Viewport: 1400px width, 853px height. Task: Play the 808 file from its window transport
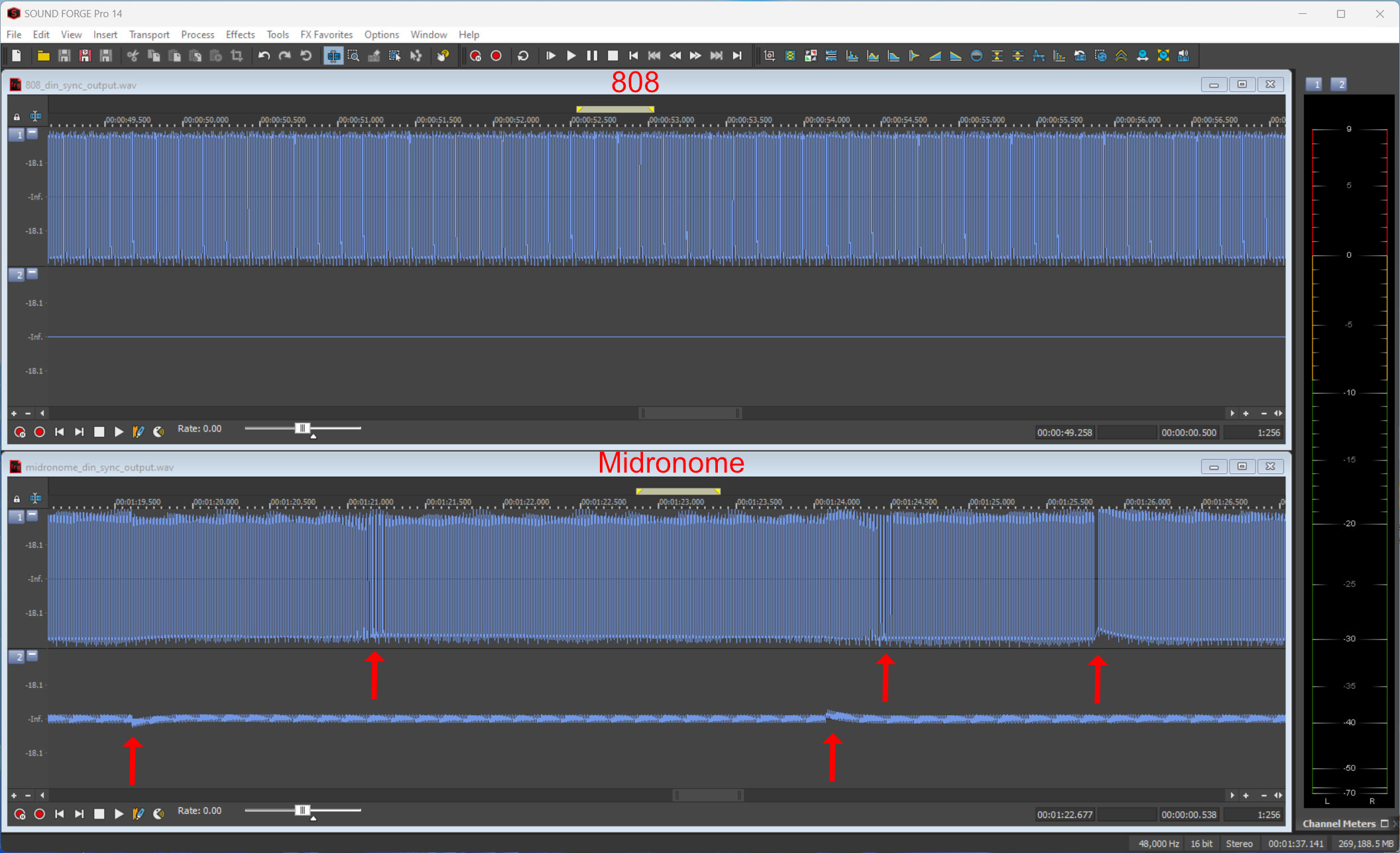(x=119, y=432)
